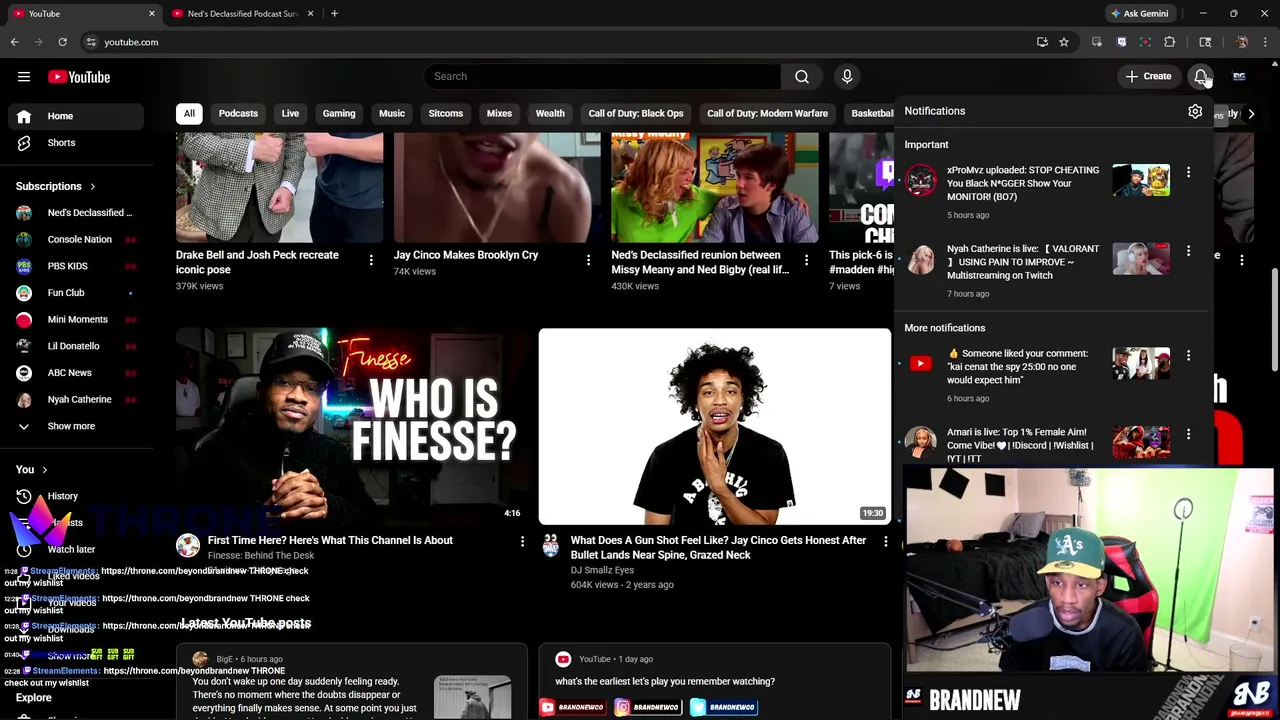The height and width of the screenshot is (720, 1280).
Task: Open options for Amari live notification
Action: 1188,434
